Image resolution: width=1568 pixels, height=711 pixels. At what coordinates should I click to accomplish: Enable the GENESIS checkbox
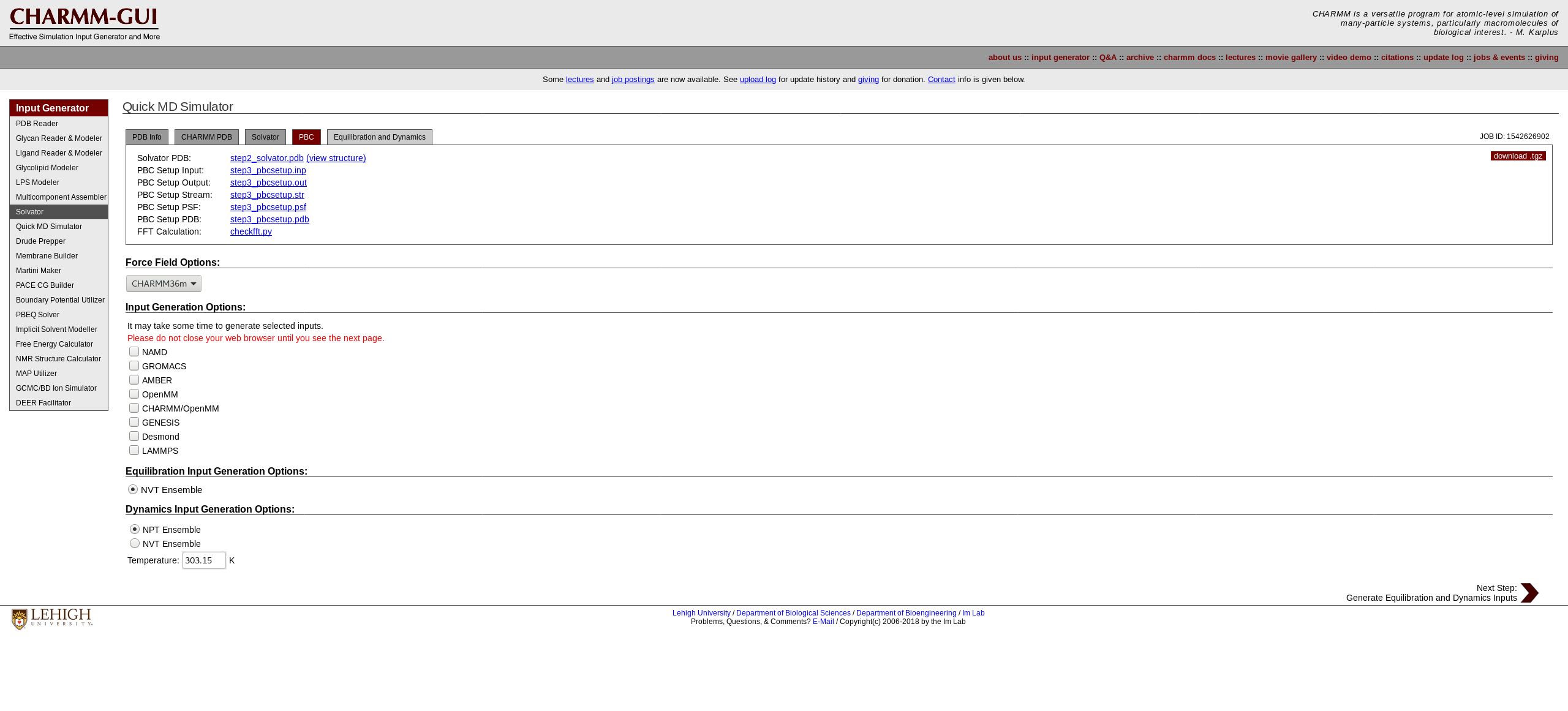tap(134, 422)
